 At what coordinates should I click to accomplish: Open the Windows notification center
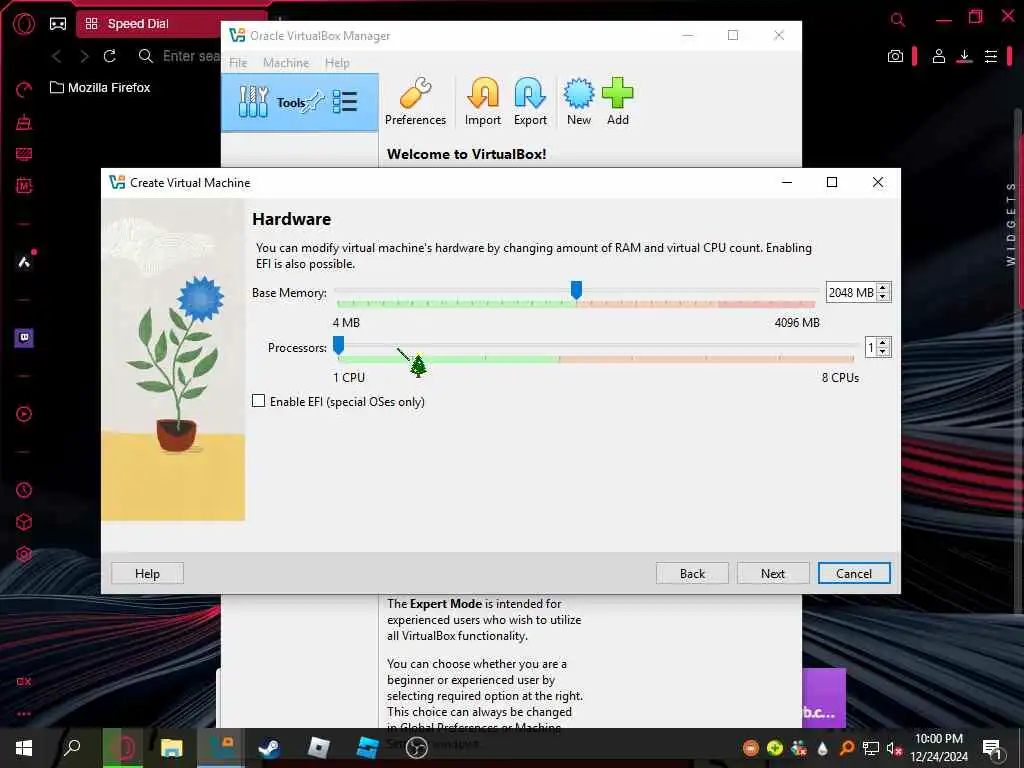pos(991,748)
